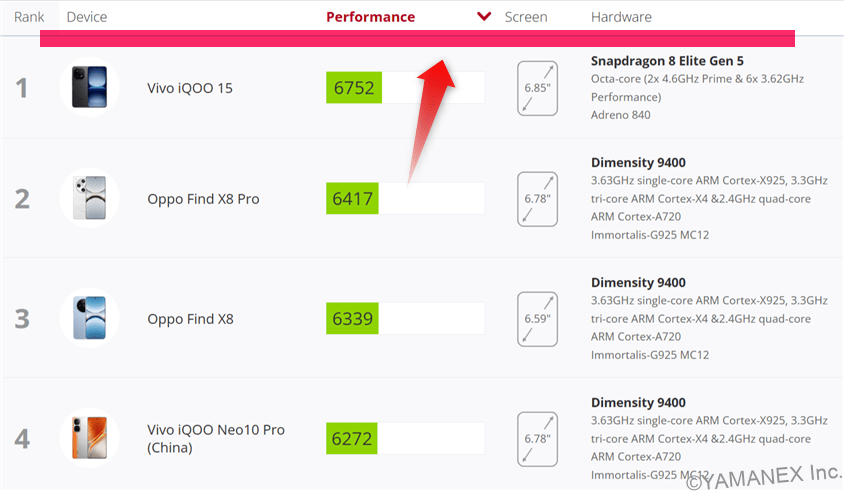Open the Oppo Find X8 device link

click(190, 319)
